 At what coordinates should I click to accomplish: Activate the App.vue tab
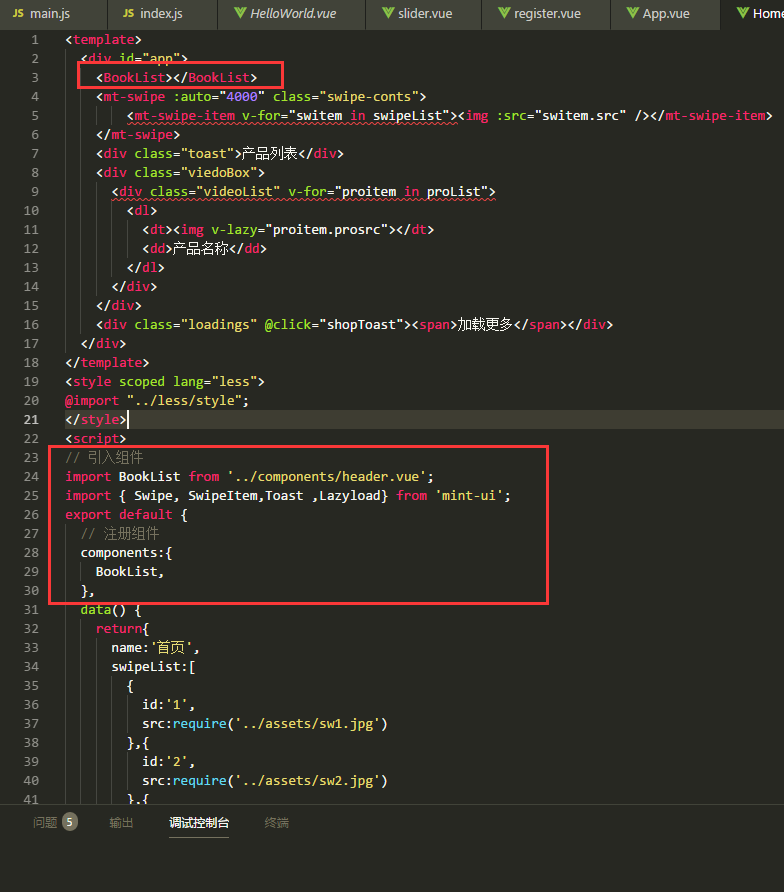[666, 14]
